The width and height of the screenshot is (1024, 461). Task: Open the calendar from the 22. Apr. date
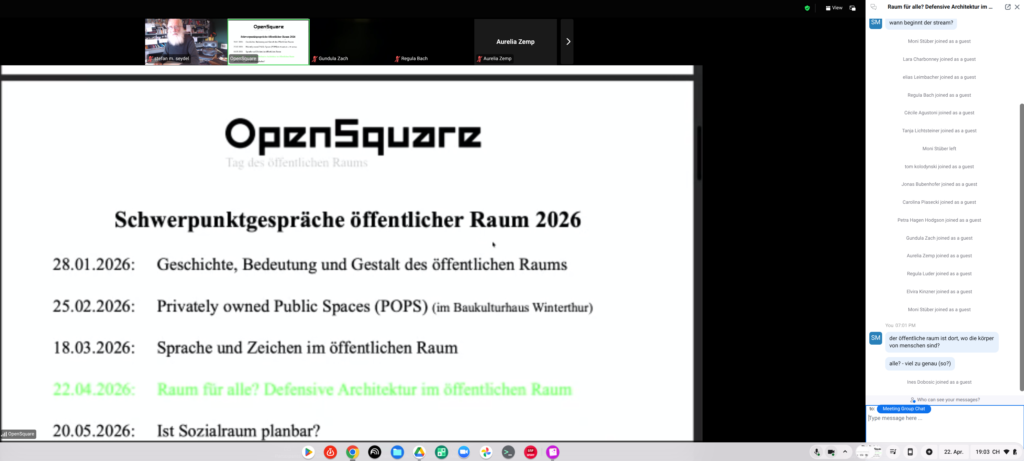coord(954,452)
